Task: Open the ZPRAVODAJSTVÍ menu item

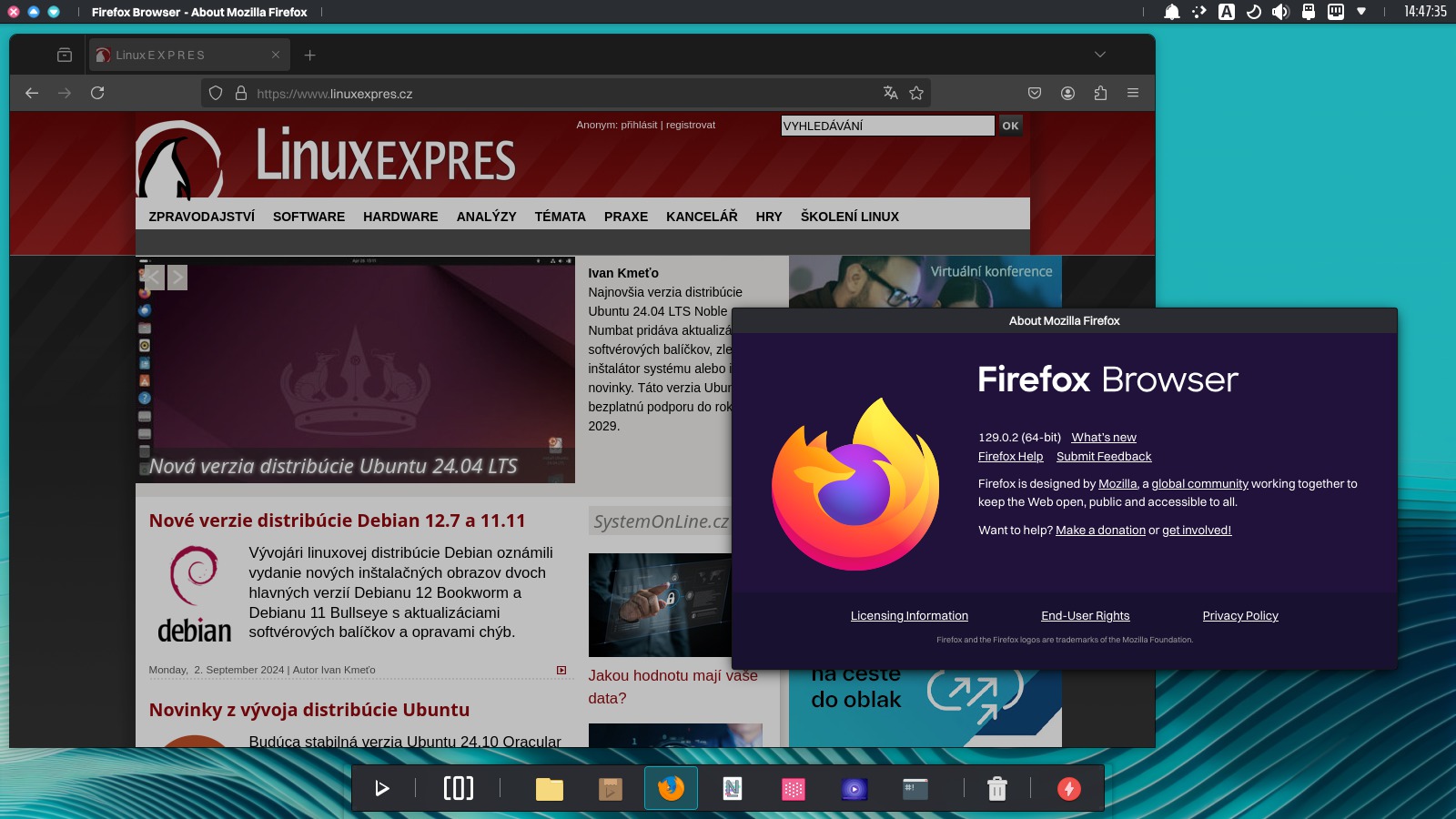Action: (x=202, y=217)
